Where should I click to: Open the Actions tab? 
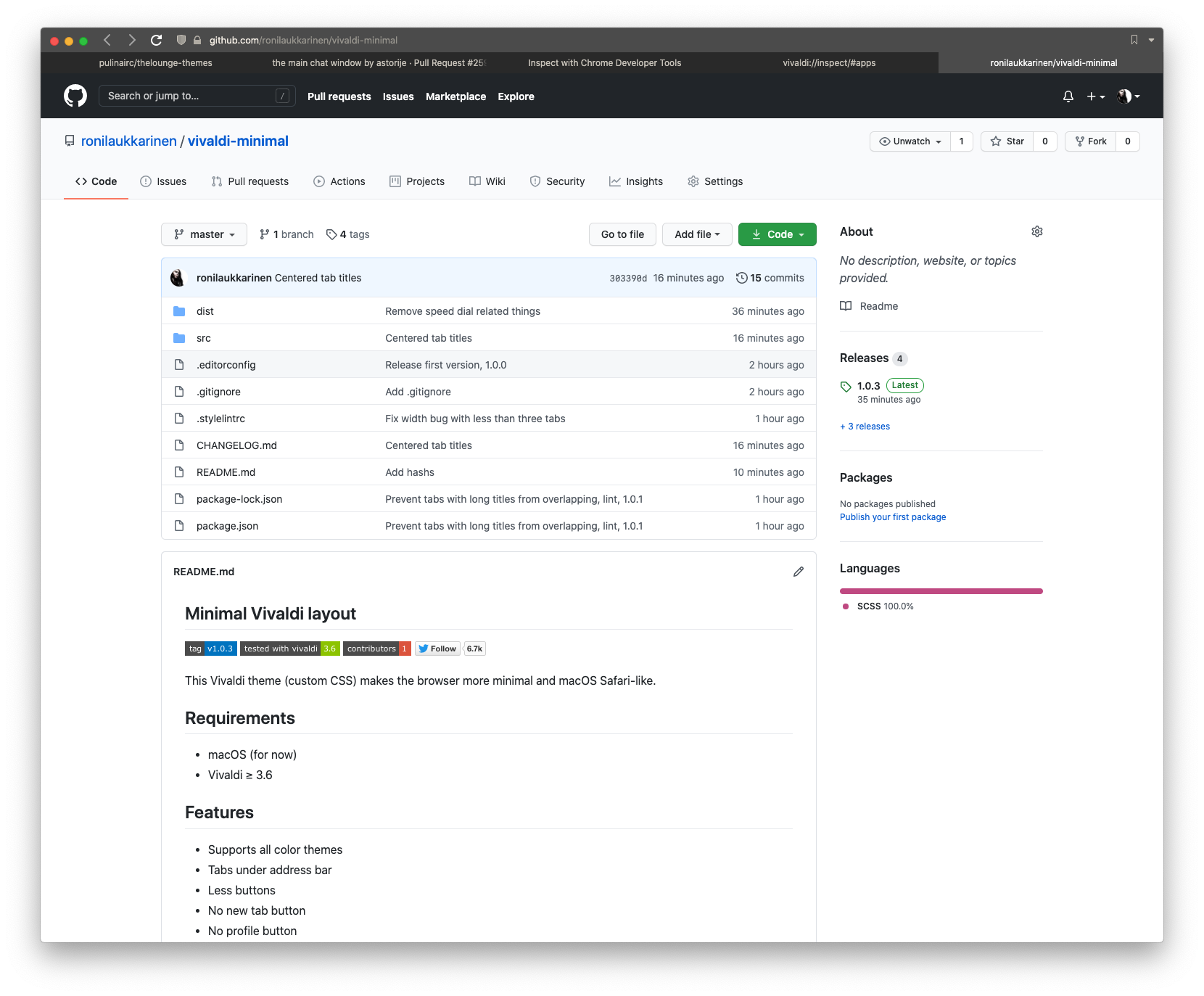tap(339, 181)
